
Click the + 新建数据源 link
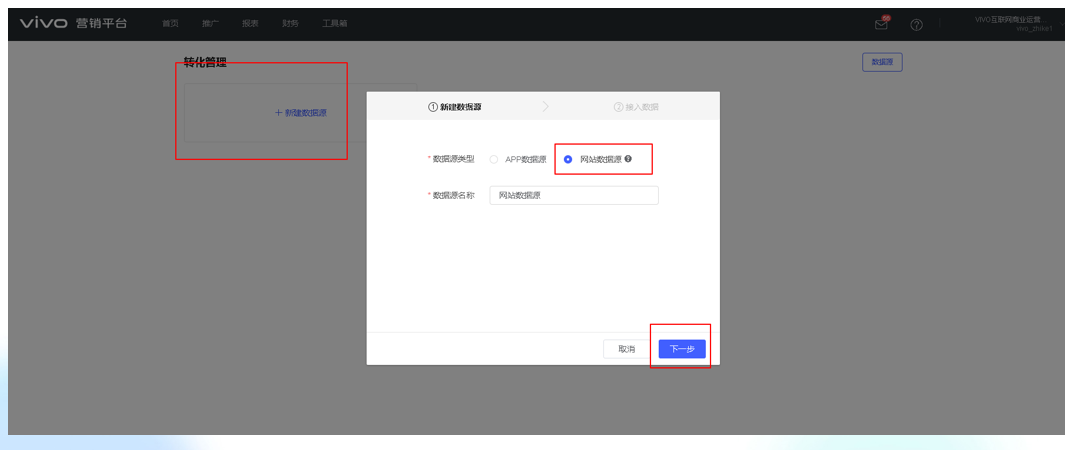coord(300,113)
